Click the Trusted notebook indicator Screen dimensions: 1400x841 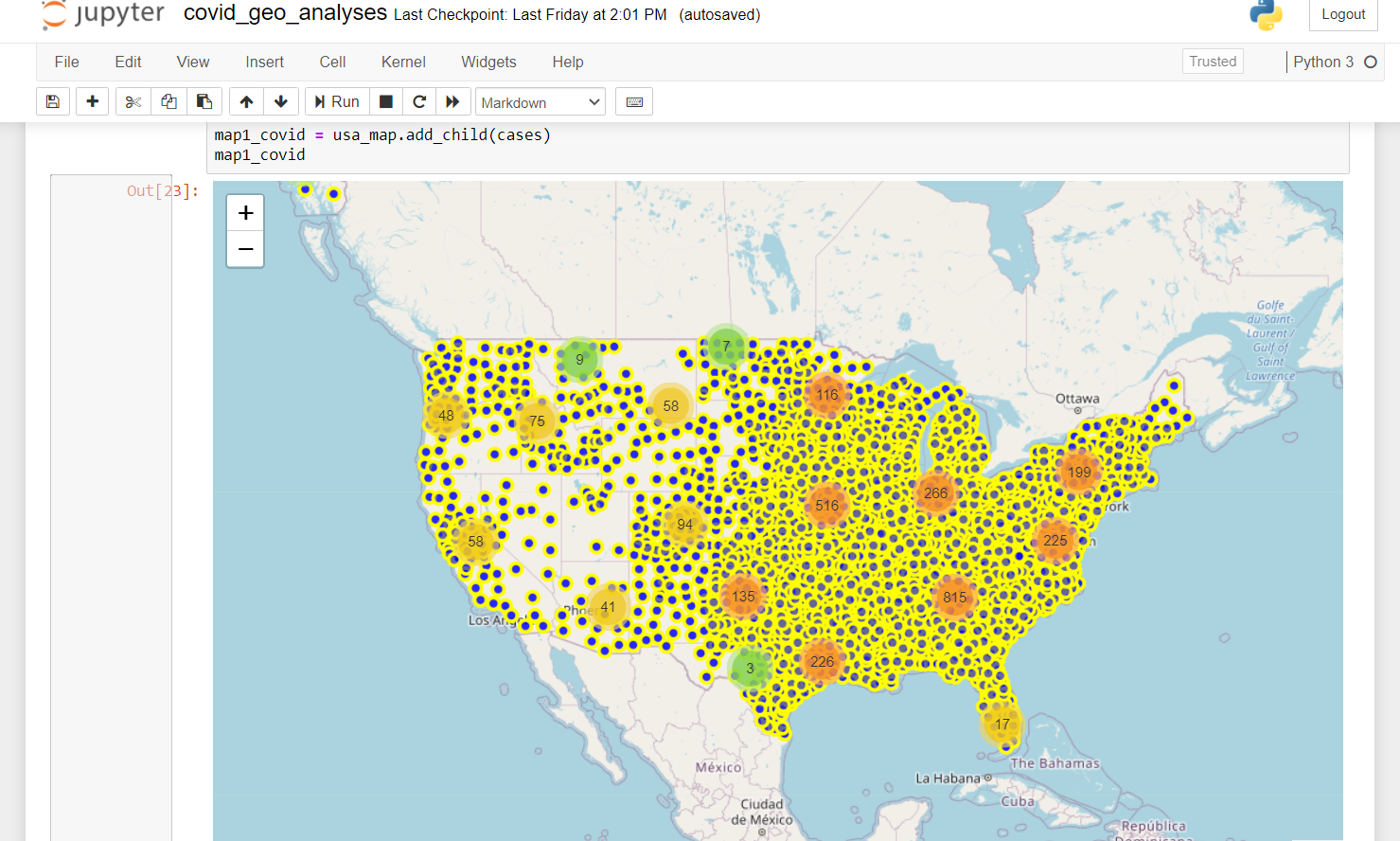coord(1213,62)
